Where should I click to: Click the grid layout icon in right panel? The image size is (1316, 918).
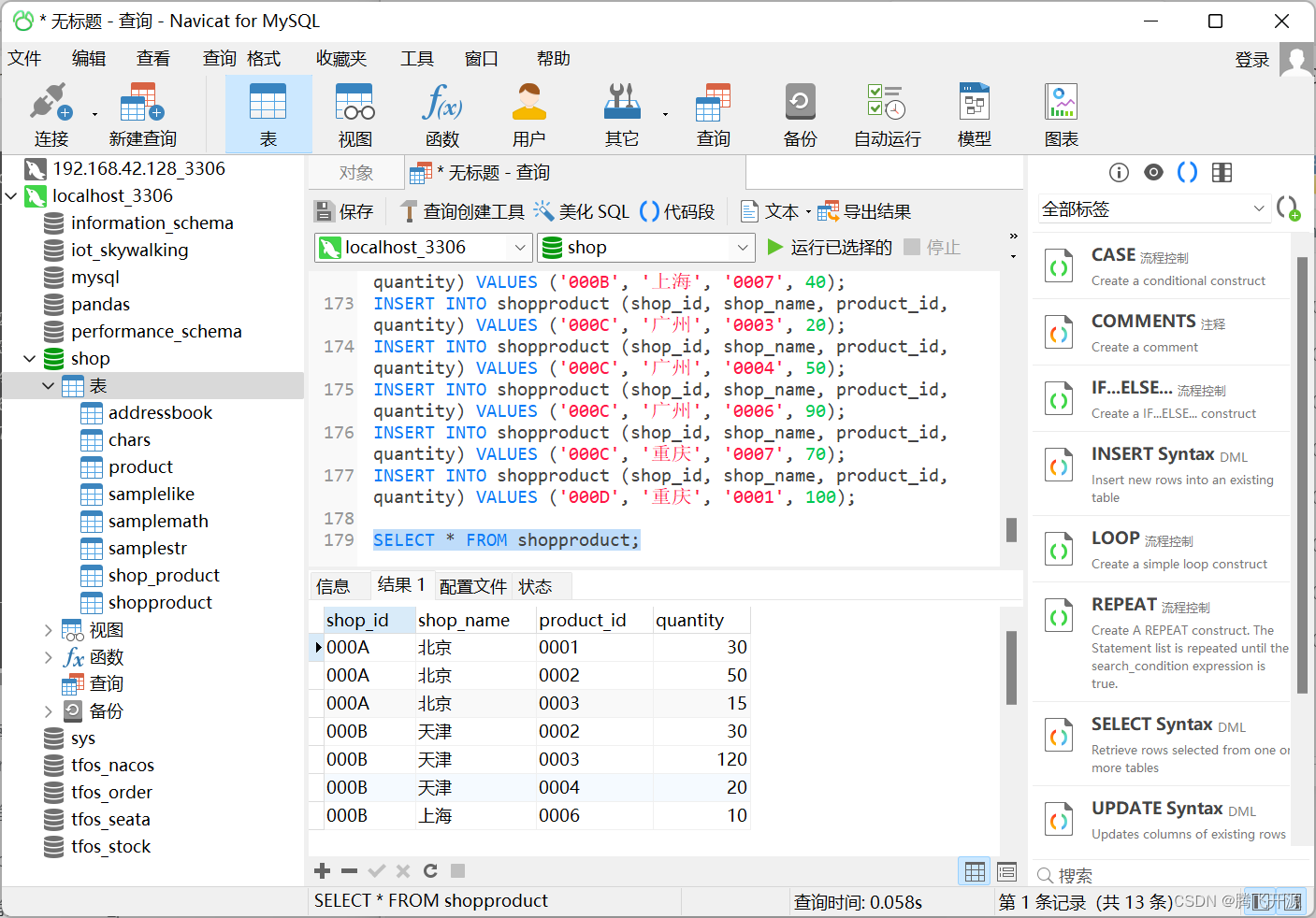(1222, 172)
